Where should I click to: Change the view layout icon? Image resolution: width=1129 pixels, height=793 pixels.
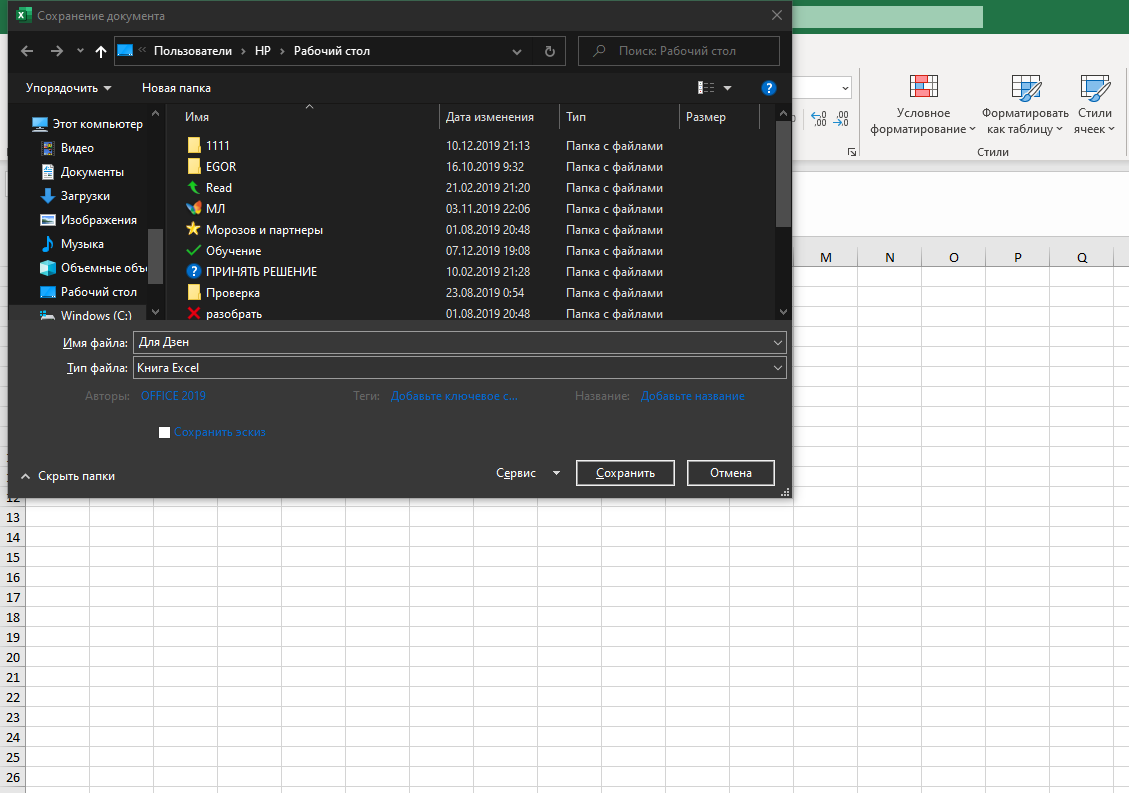tap(706, 88)
